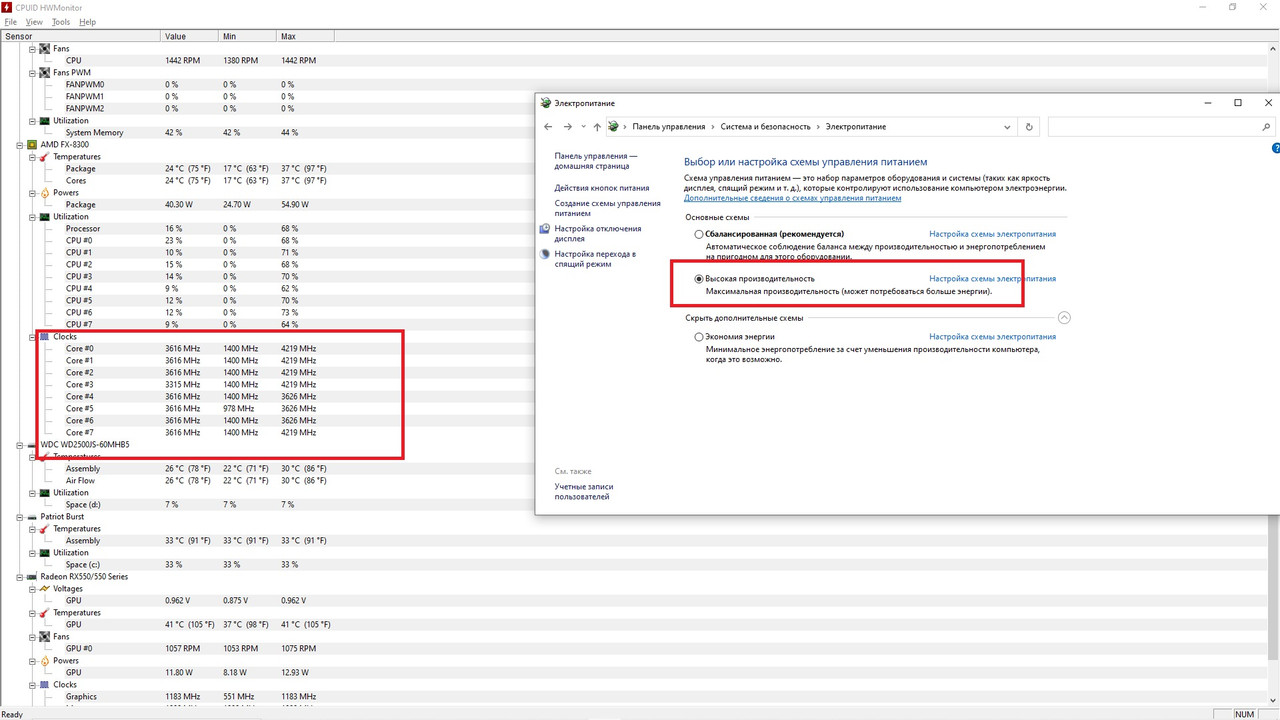The image size is (1280, 720).
Task: Collapse the WDC WD2500JS-60MHB5 node
Action: tap(20, 444)
